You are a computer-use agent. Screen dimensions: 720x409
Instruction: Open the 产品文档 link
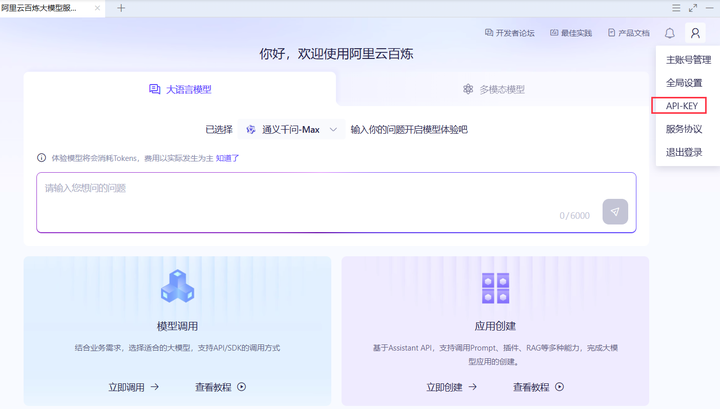click(629, 33)
